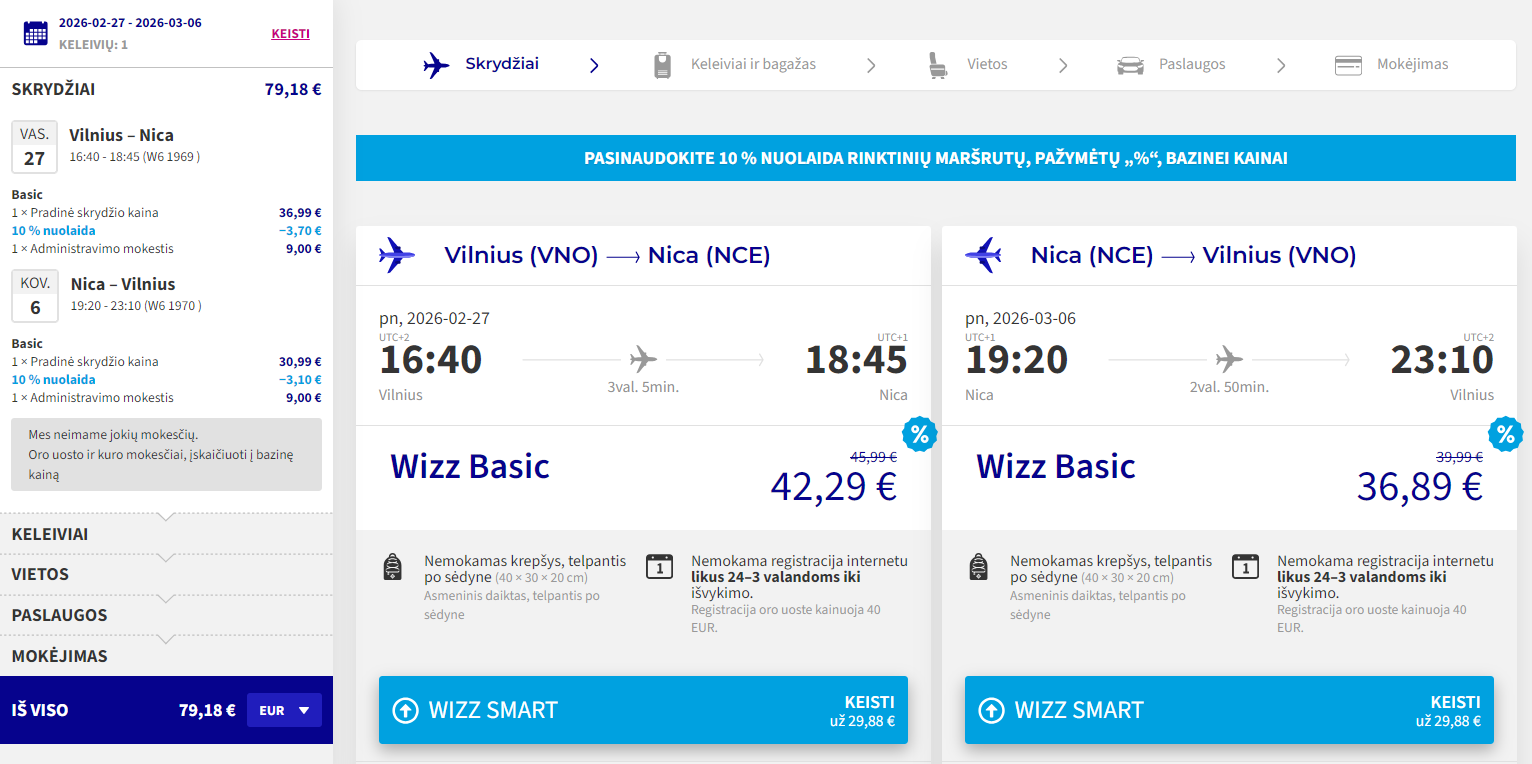Click the car icon next to Paslaugos
This screenshot has width=1532, height=764.
pyautogui.click(x=1130, y=65)
